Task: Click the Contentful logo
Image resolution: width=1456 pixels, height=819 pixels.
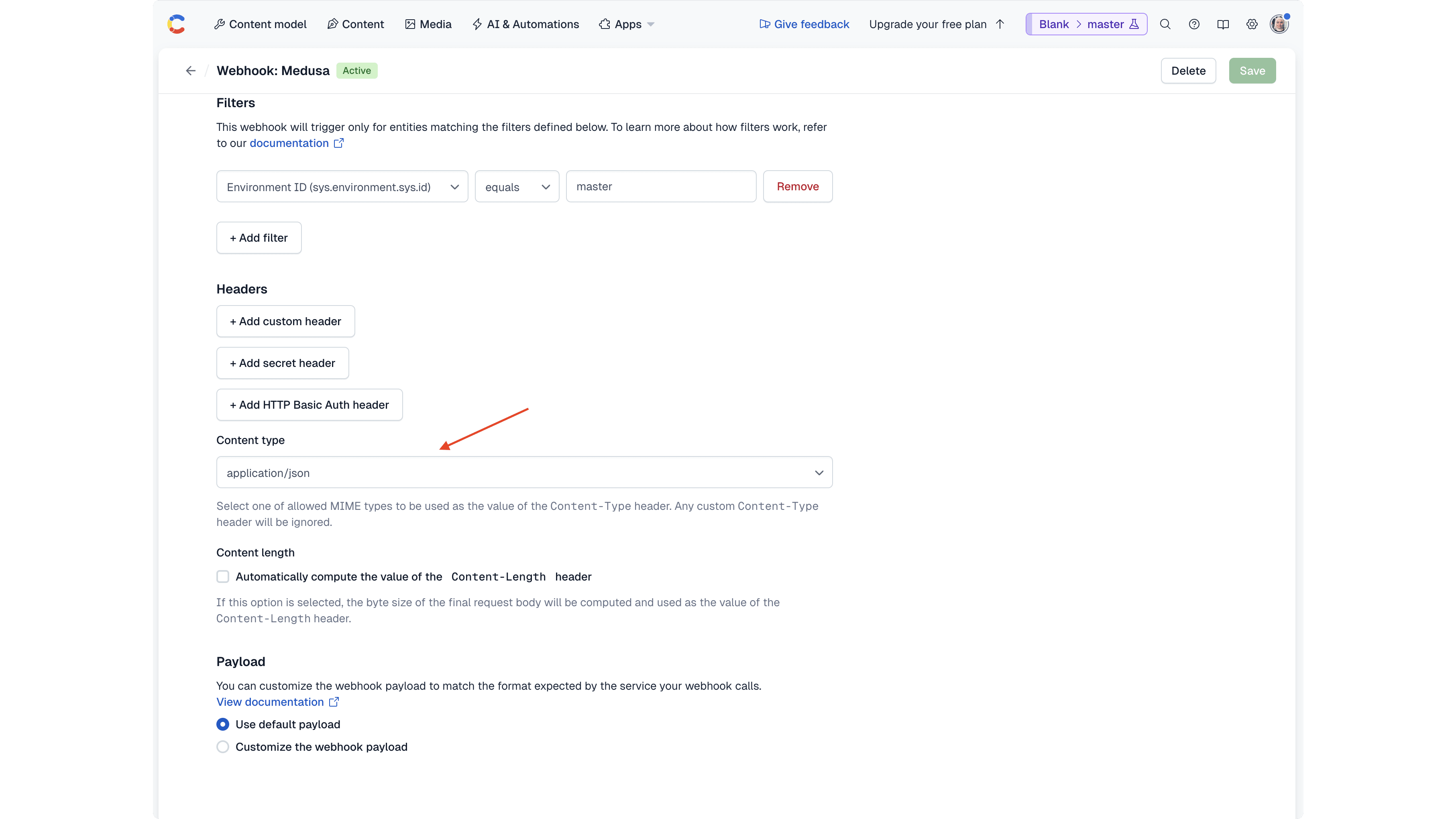Action: (x=176, y=24)
